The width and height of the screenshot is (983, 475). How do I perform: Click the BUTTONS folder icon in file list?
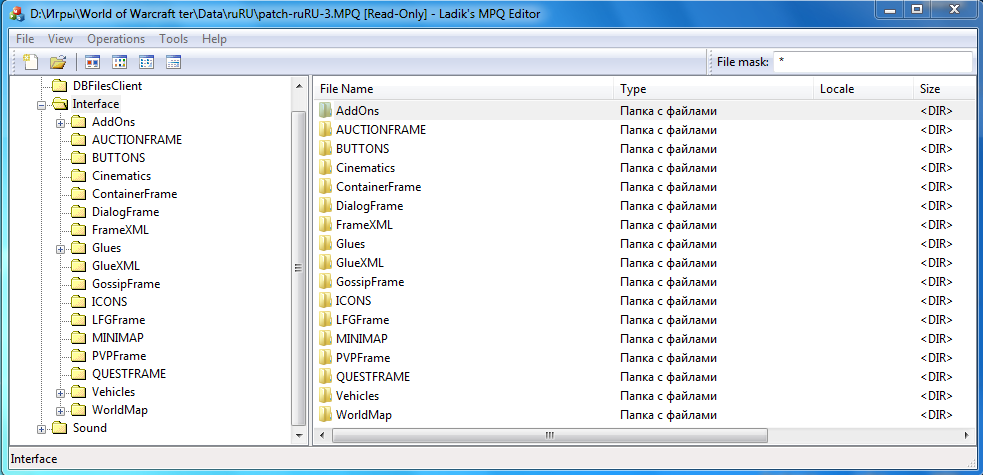pos(325,149)
